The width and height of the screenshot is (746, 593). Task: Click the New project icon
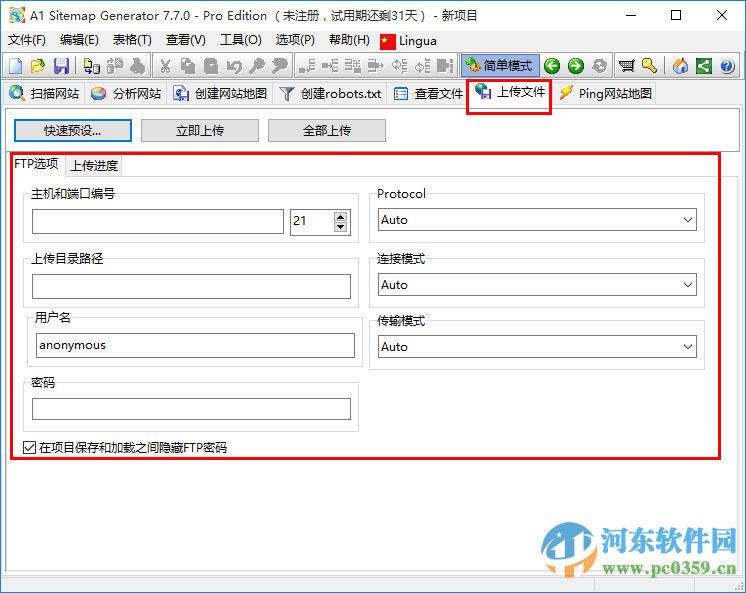pos(15,66)
